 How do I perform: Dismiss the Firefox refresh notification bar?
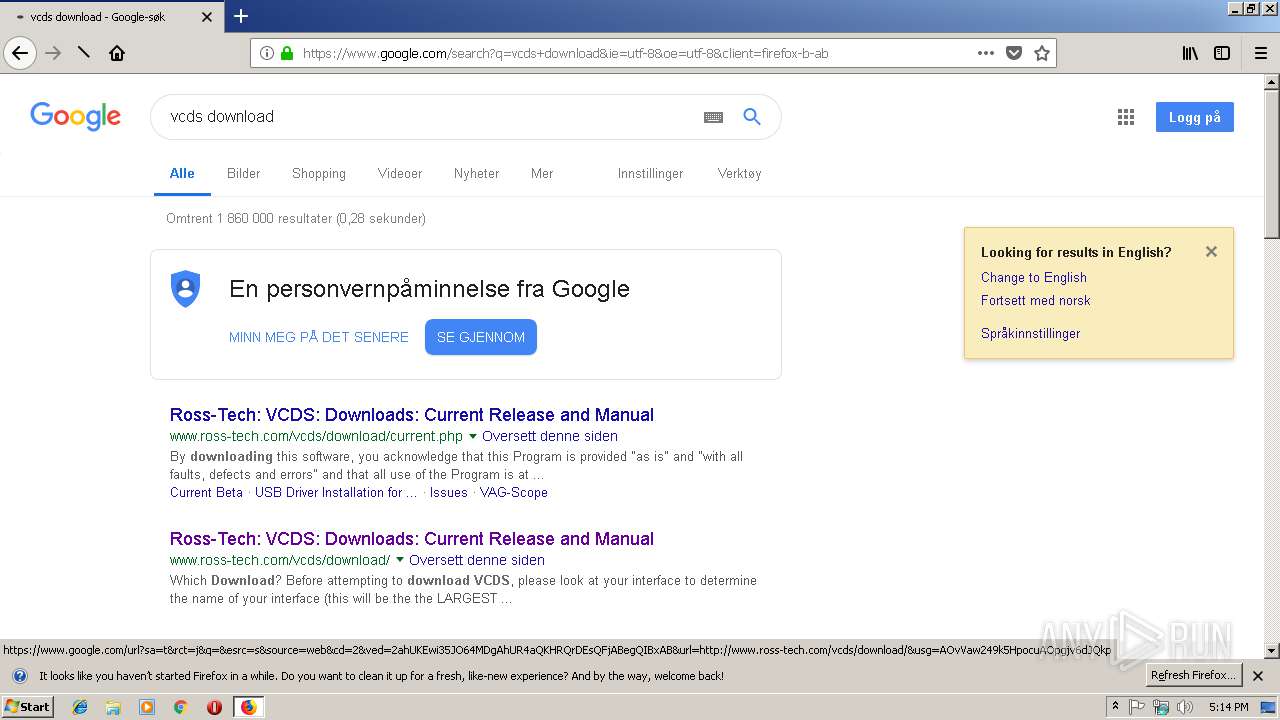(1258, 676)
